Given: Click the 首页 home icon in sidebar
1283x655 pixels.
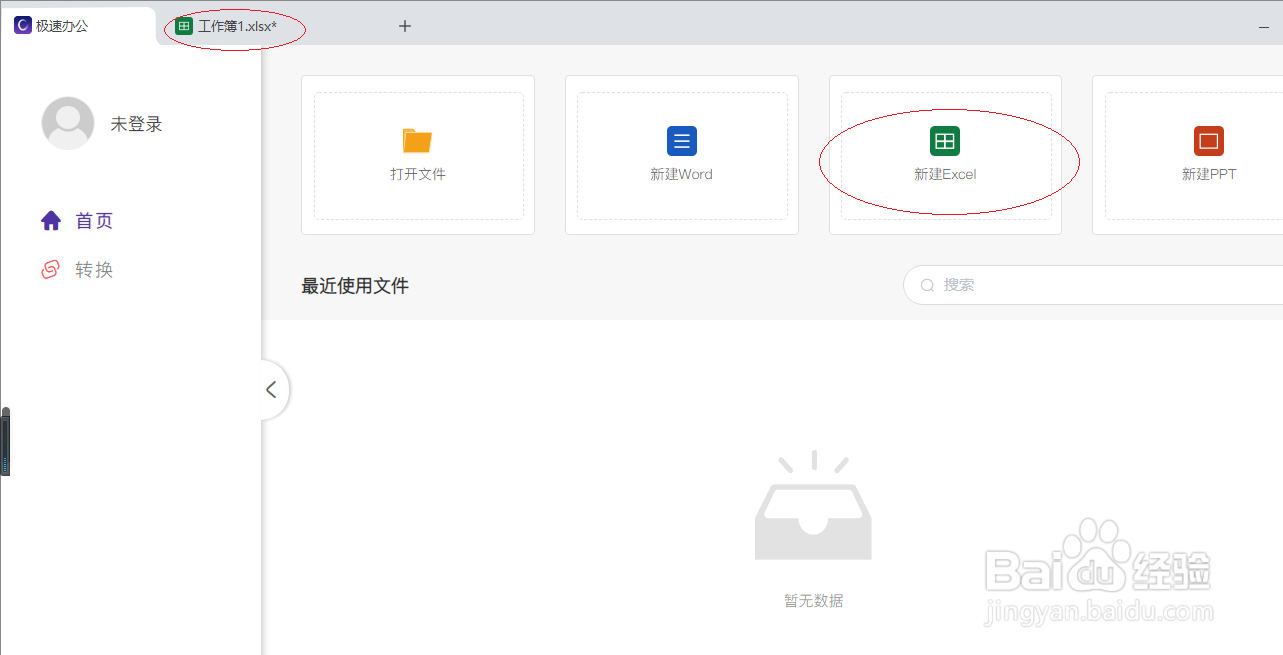Looking at the screenshot, I should (x=51, y=220).
